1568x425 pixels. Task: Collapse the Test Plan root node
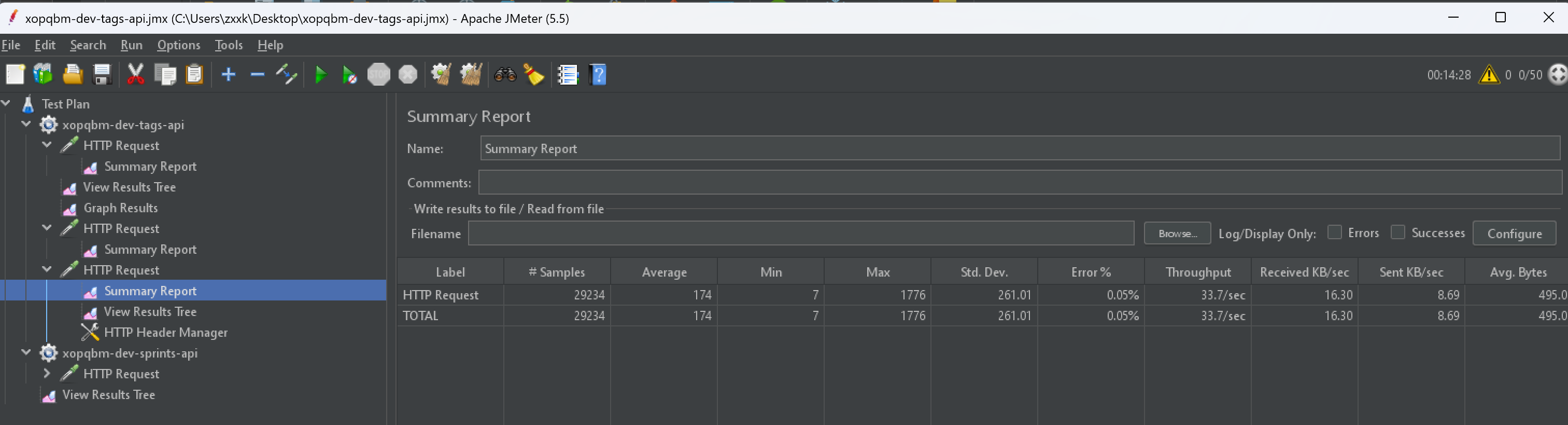(6, 104)
